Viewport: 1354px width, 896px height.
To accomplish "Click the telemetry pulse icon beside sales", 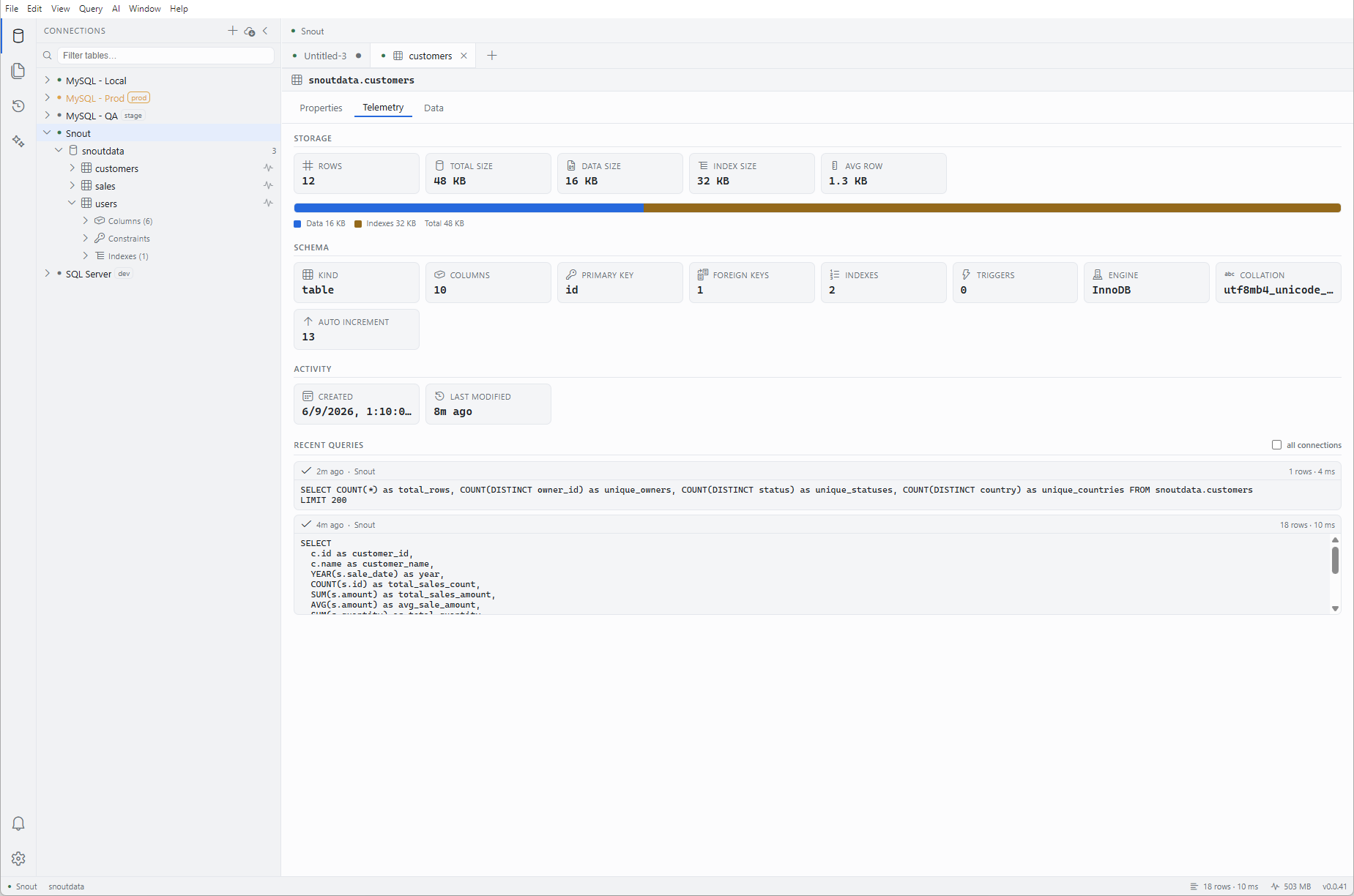I will coord(269,186).
